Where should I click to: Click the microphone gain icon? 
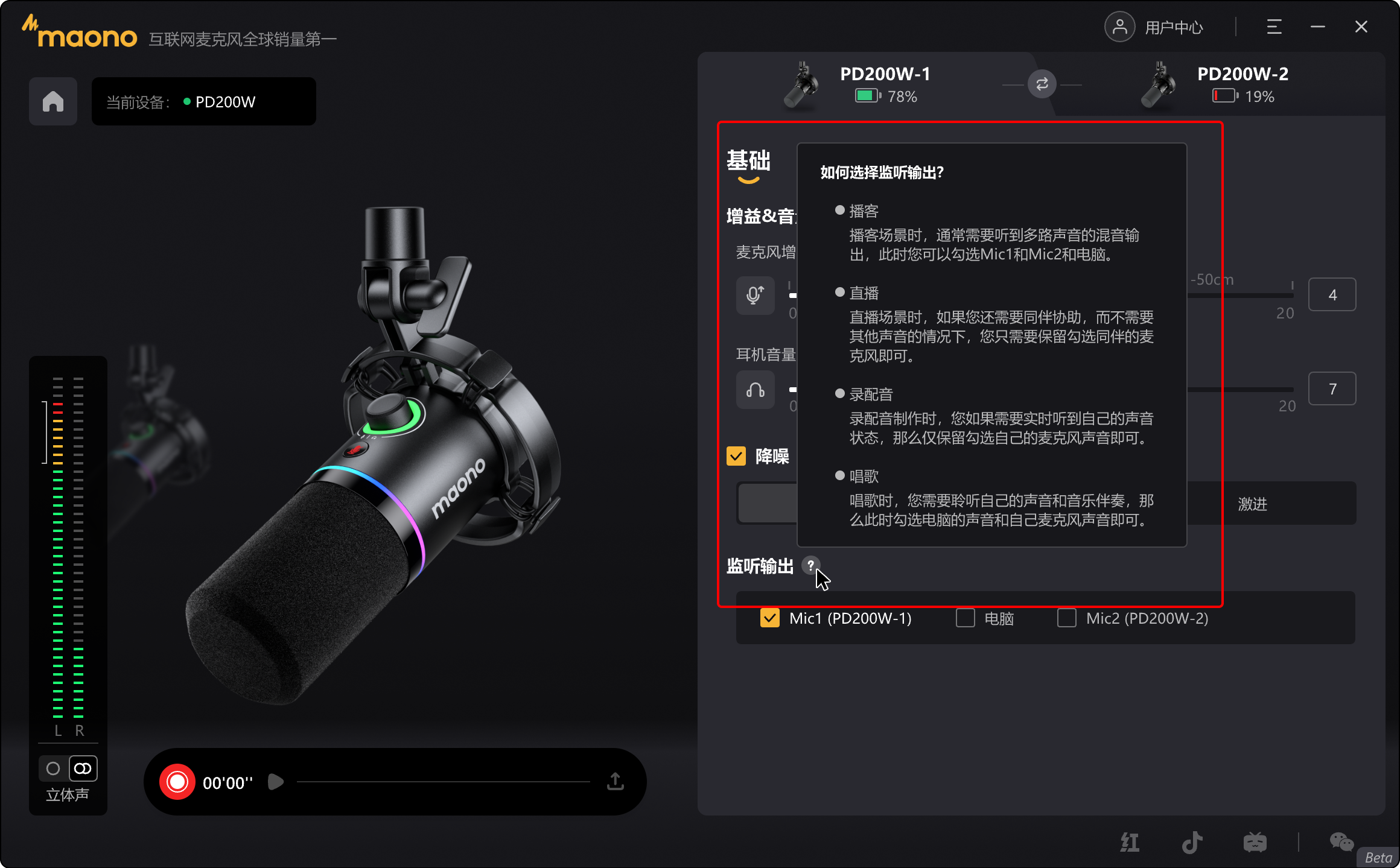pyautogui.click(x=756, y=295)
